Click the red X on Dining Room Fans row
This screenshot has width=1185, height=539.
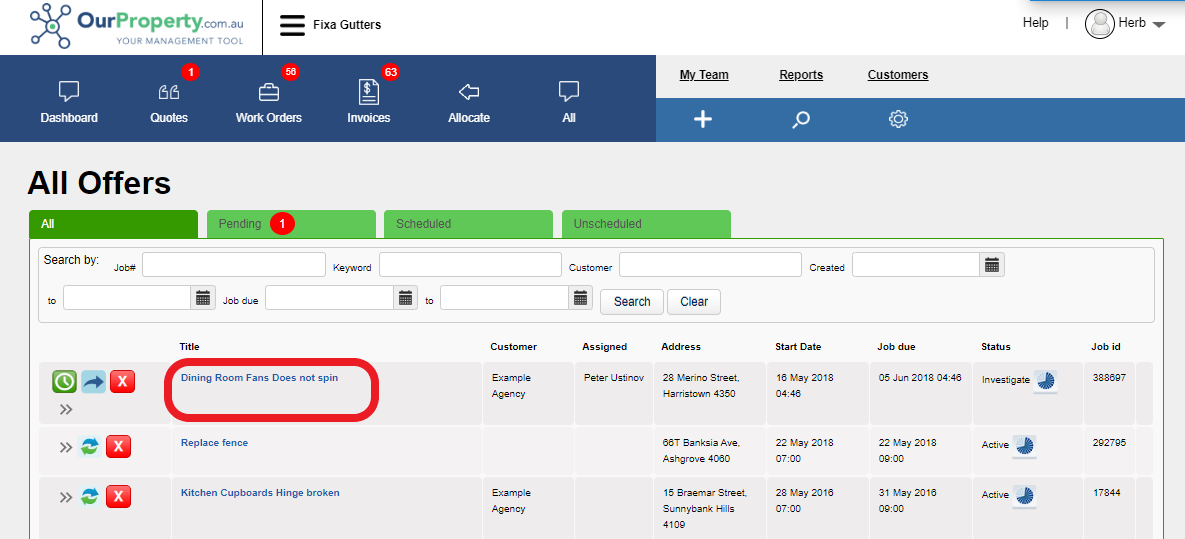click(122, 382)
